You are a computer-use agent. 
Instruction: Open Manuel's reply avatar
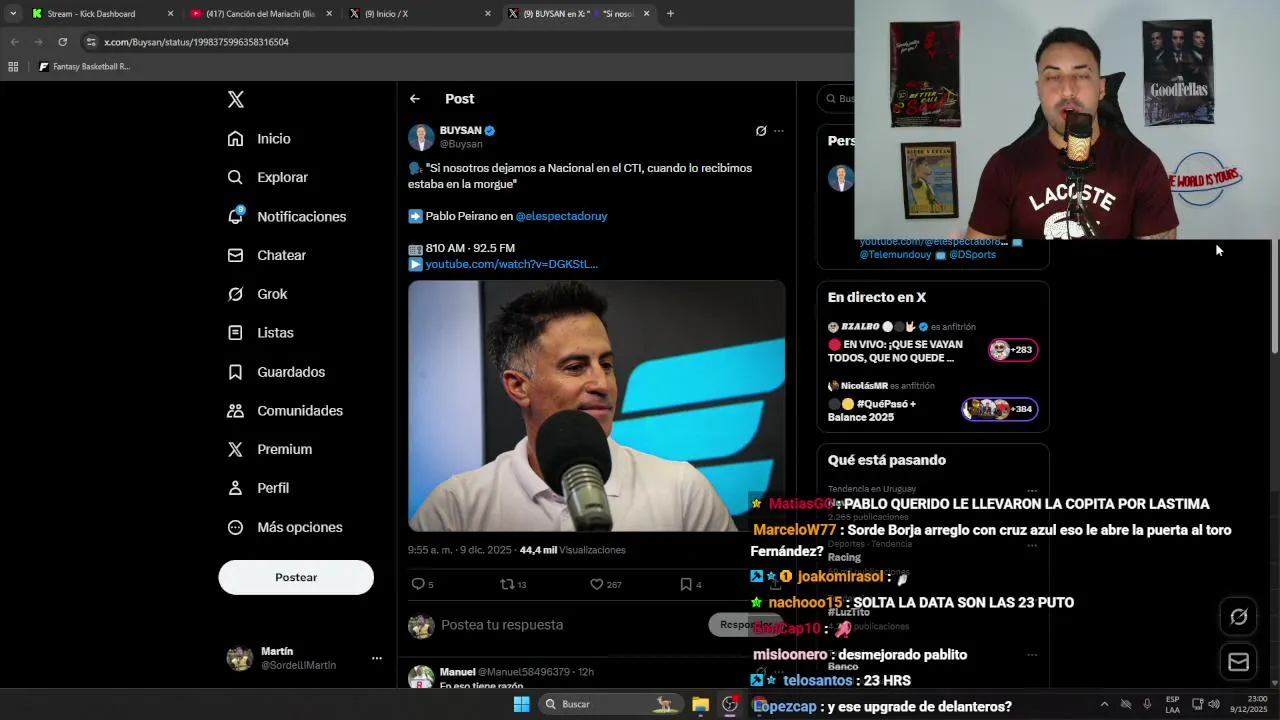421,677
